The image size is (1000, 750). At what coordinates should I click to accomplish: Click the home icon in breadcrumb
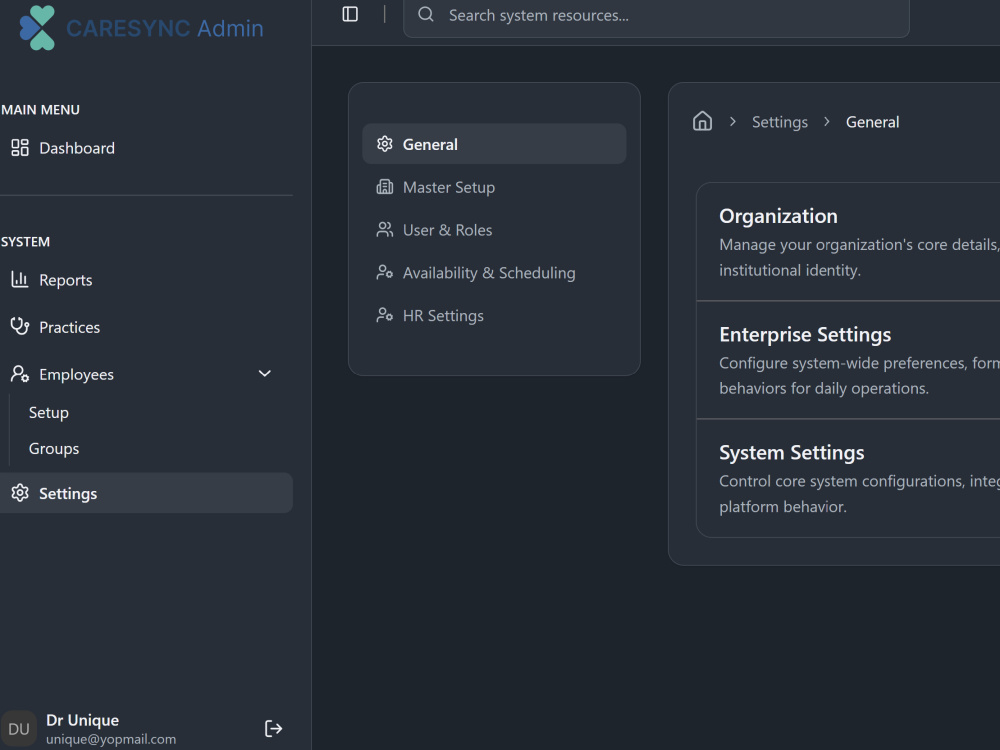(702, 121)
